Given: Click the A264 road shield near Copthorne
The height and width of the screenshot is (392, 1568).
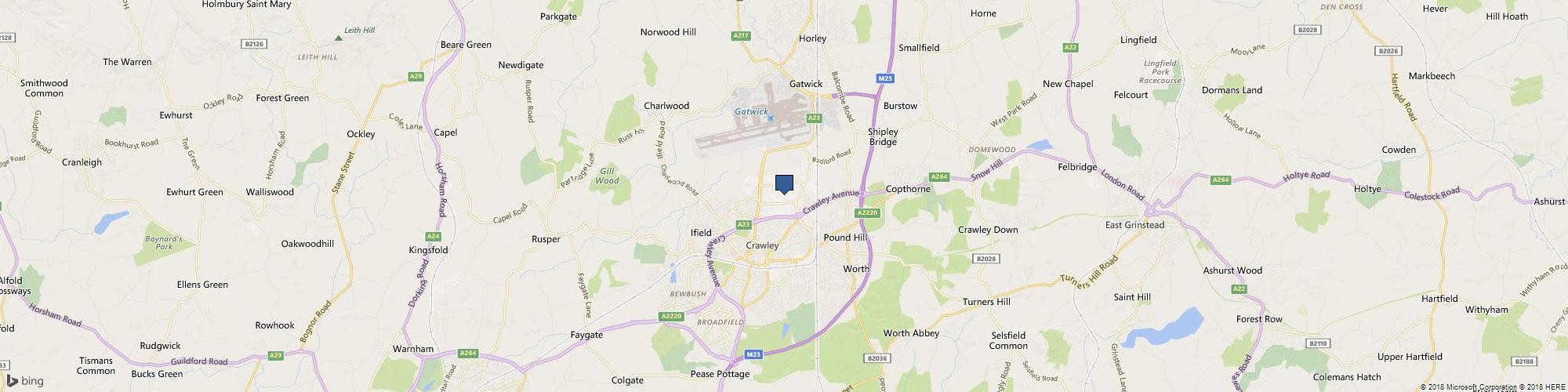Looking at the screenshot, I should point(938,176).
